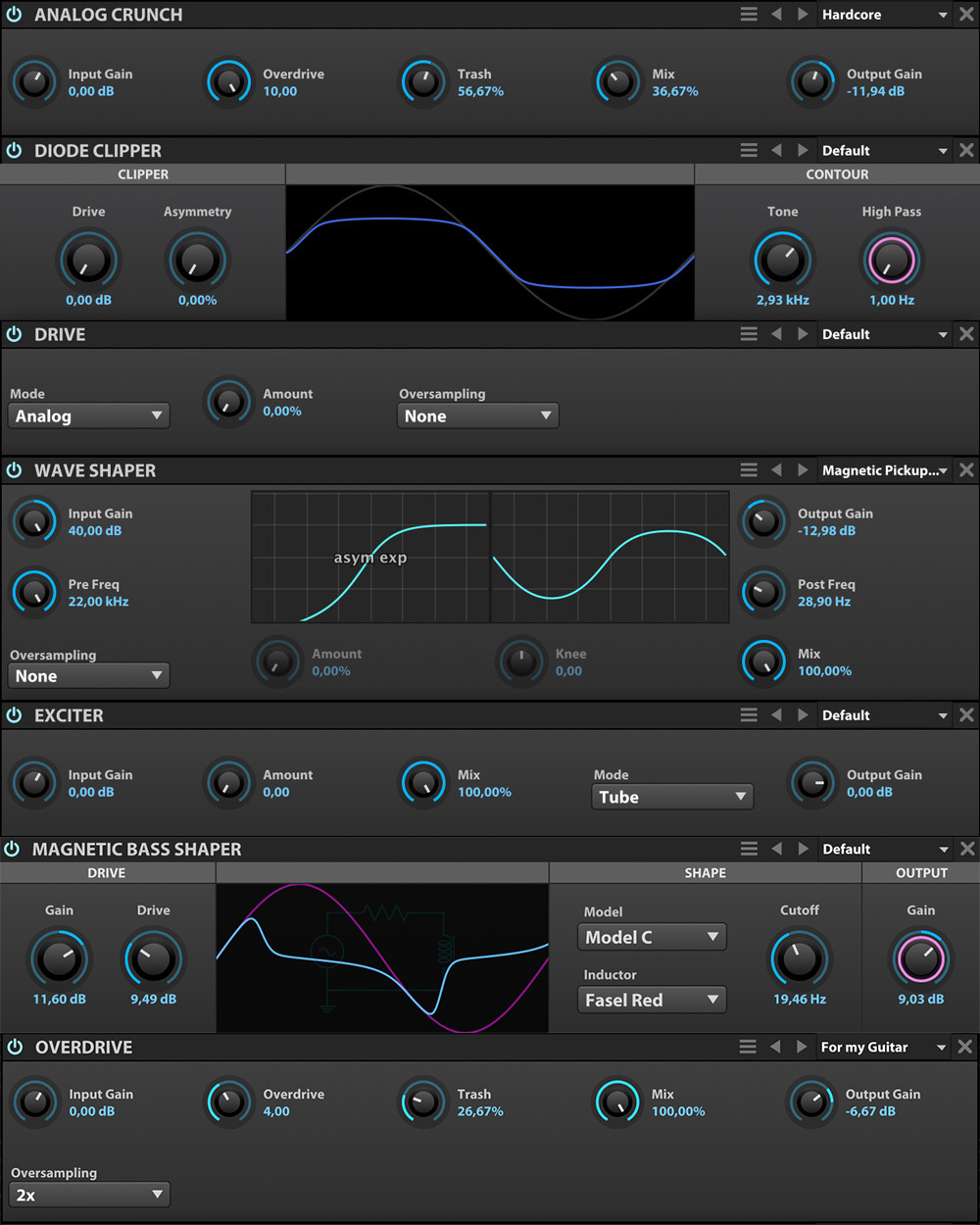Next preset arrow in Exciter
The height and width of the screenshot is (1225, 980).
803,715
